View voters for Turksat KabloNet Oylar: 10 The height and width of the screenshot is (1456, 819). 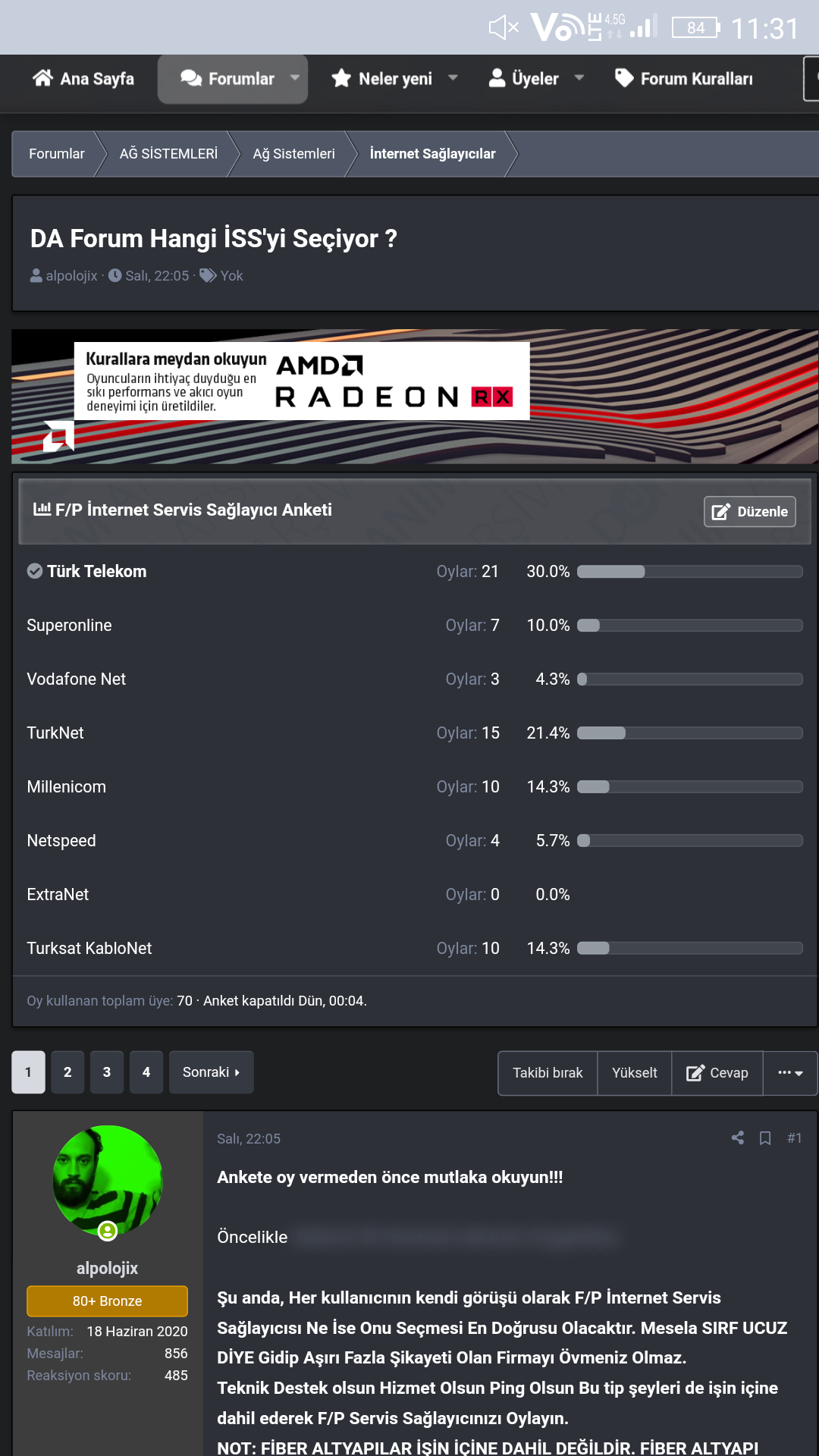[468, 949]
